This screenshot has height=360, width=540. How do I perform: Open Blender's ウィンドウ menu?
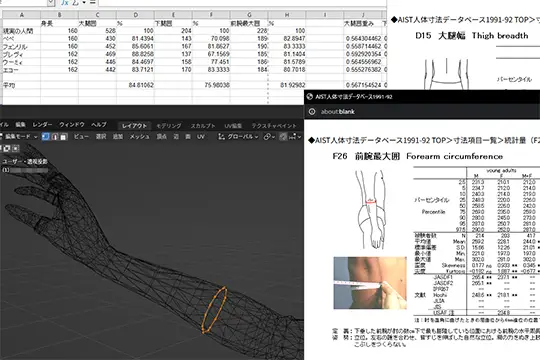click(72, 125)
